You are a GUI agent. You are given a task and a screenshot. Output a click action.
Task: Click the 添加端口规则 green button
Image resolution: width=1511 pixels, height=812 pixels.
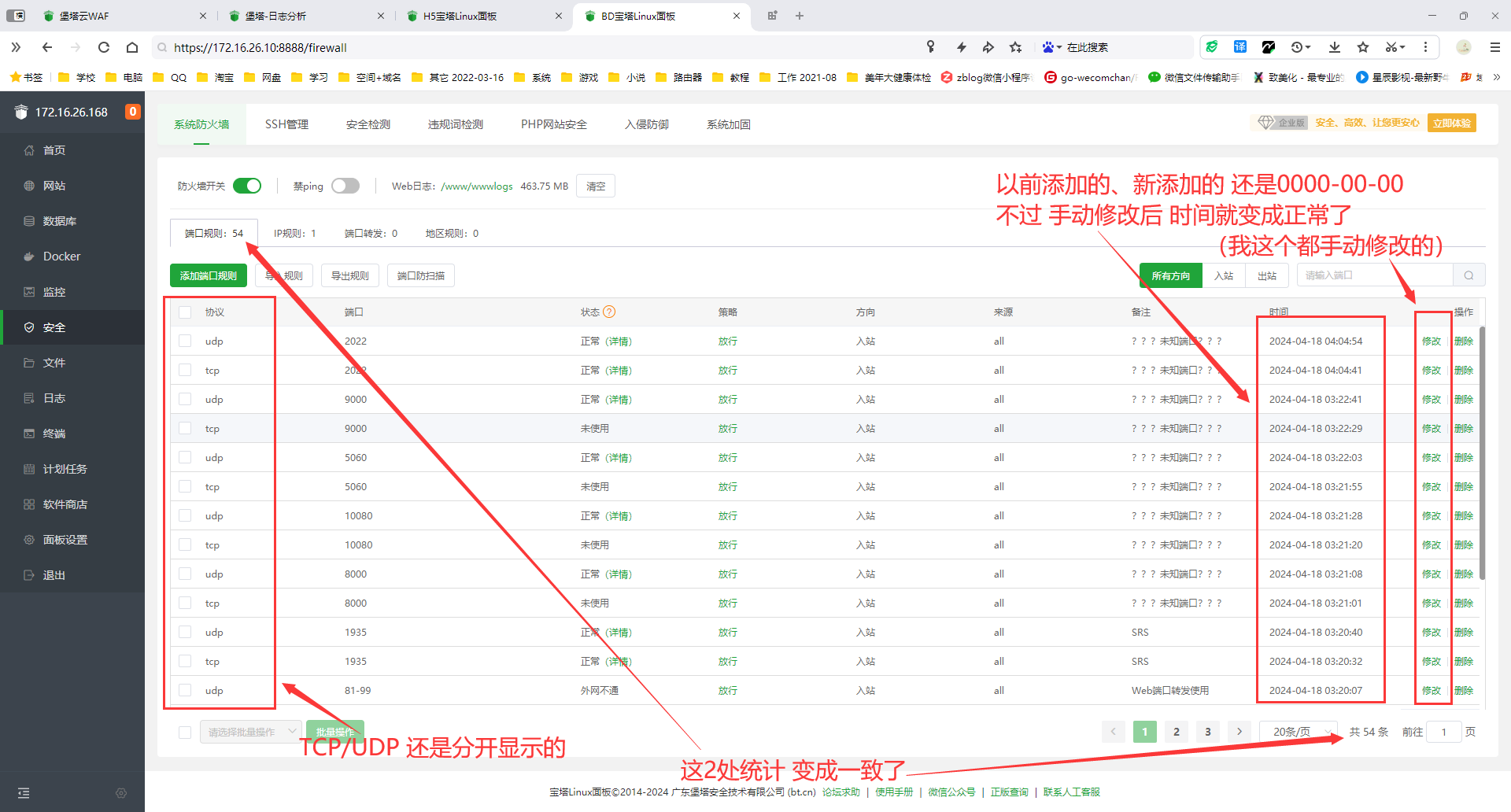point(209,275)
